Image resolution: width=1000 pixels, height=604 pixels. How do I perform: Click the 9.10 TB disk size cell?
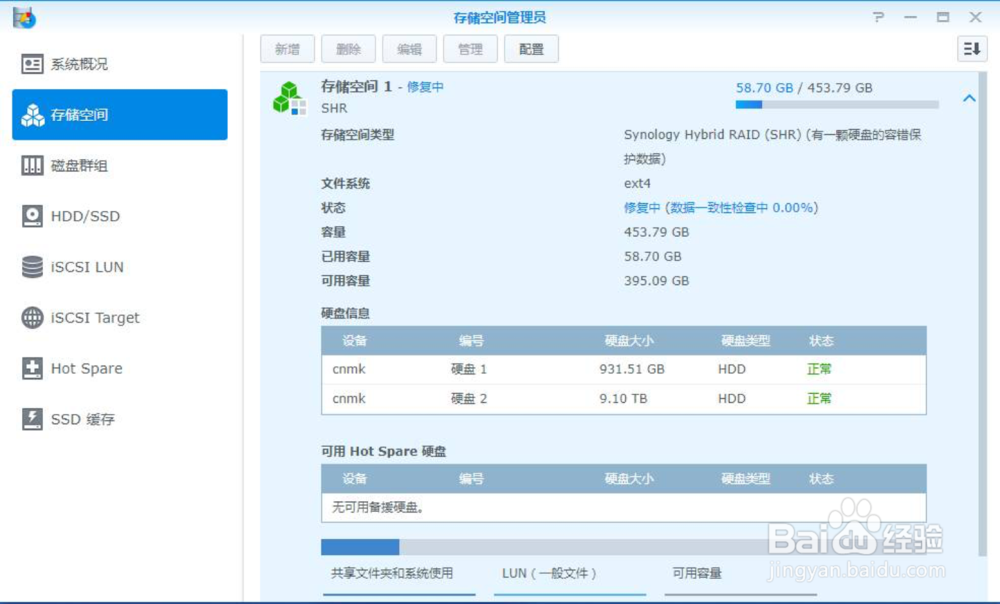click(623, 399)
